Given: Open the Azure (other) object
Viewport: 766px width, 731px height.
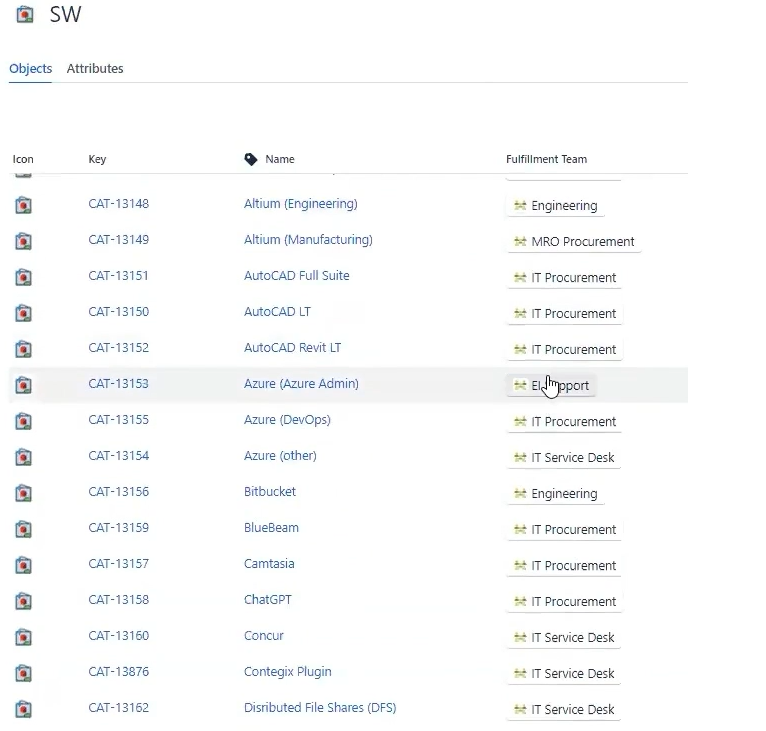Looking at the screenshot, I should (x=280, y=456).
